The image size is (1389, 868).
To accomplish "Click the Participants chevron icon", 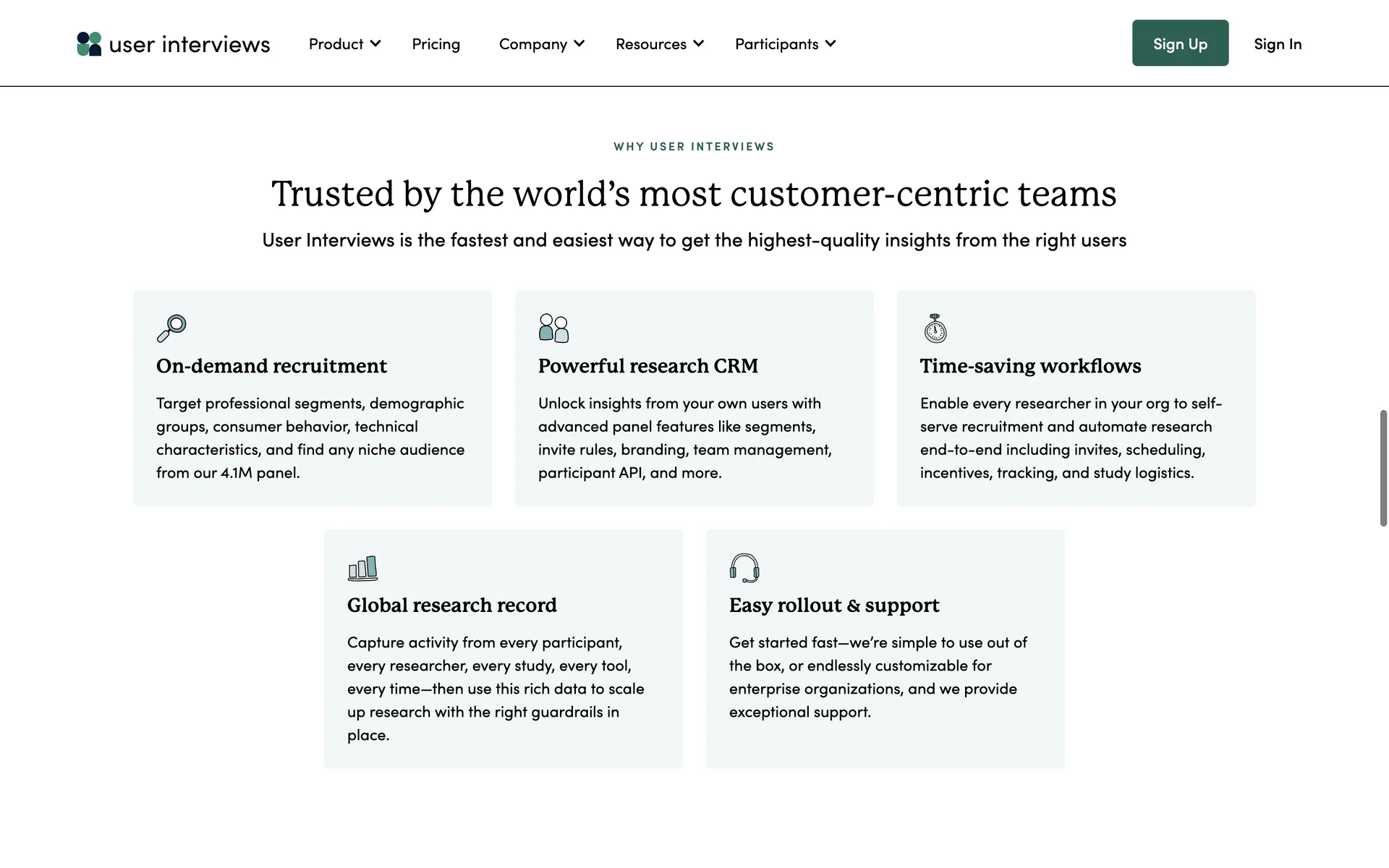I will click(x=832, y=43).
